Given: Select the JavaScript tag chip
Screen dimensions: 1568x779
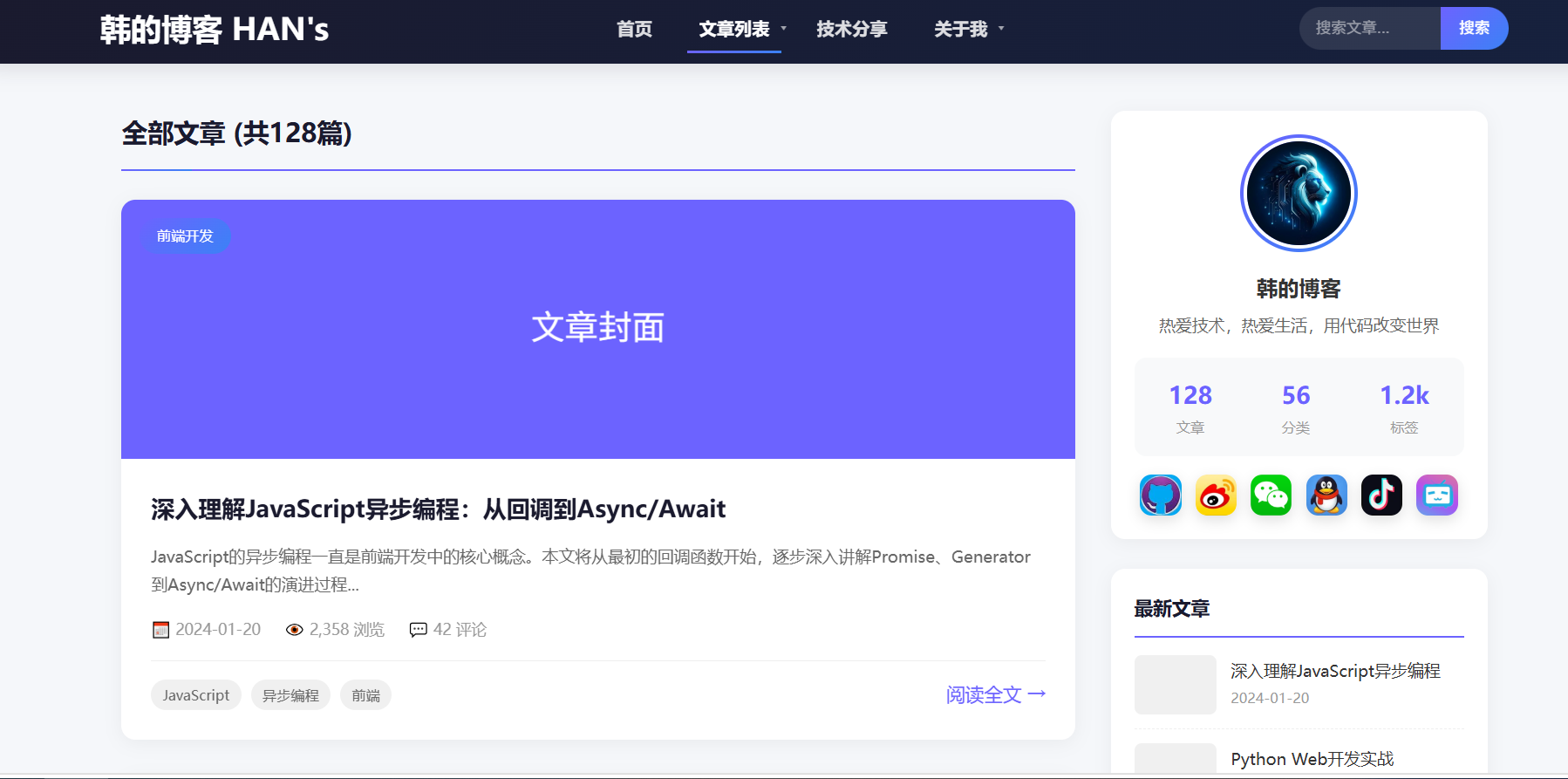Looking at the screenshot, I should [196, 695].
